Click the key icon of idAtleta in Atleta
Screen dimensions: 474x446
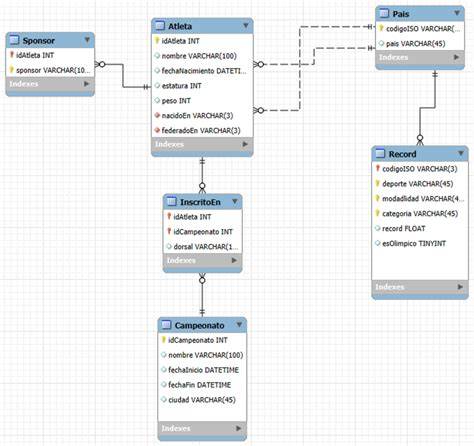coord(157,41)
